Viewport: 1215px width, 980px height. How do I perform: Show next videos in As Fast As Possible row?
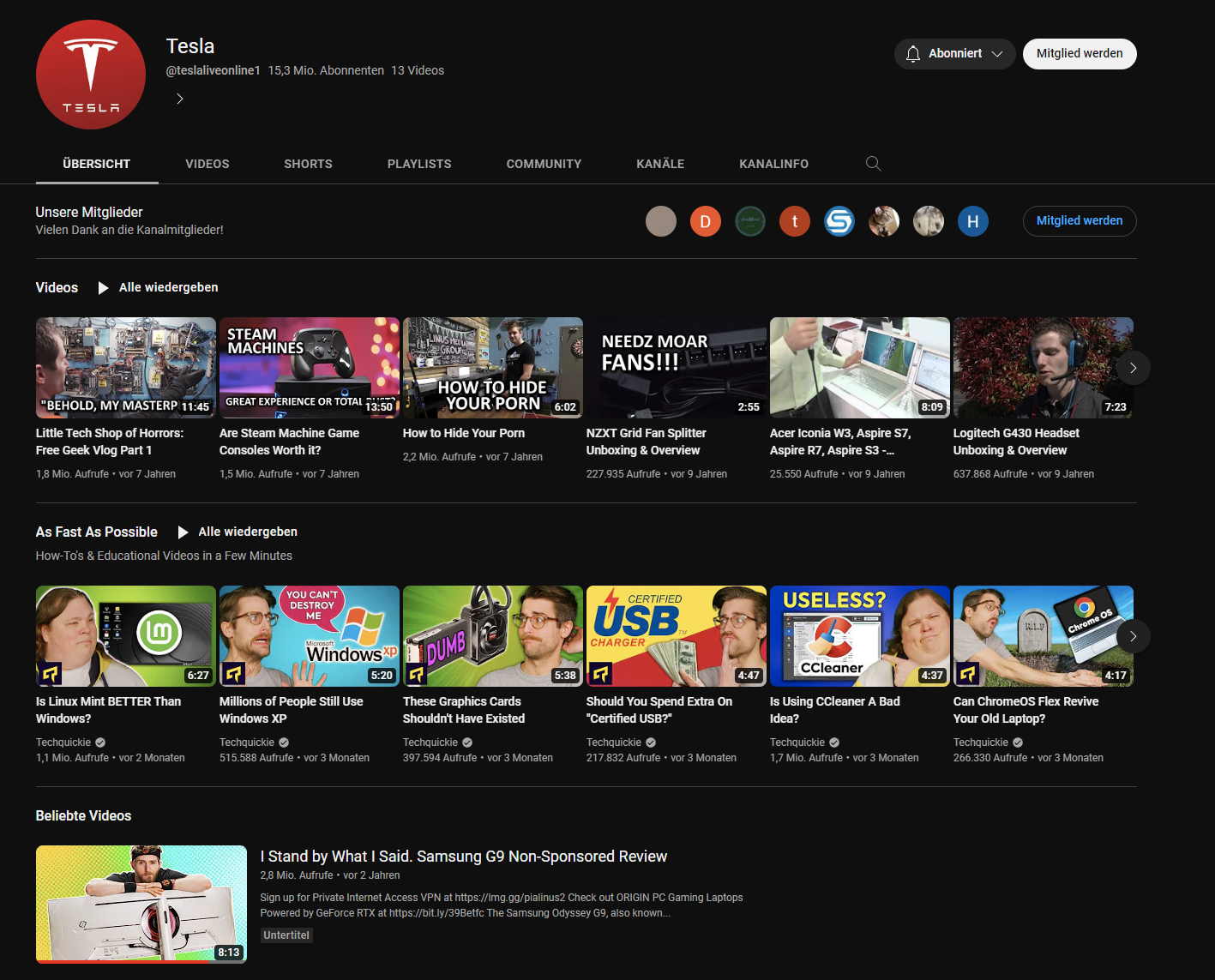click(x=1133, y=636)
